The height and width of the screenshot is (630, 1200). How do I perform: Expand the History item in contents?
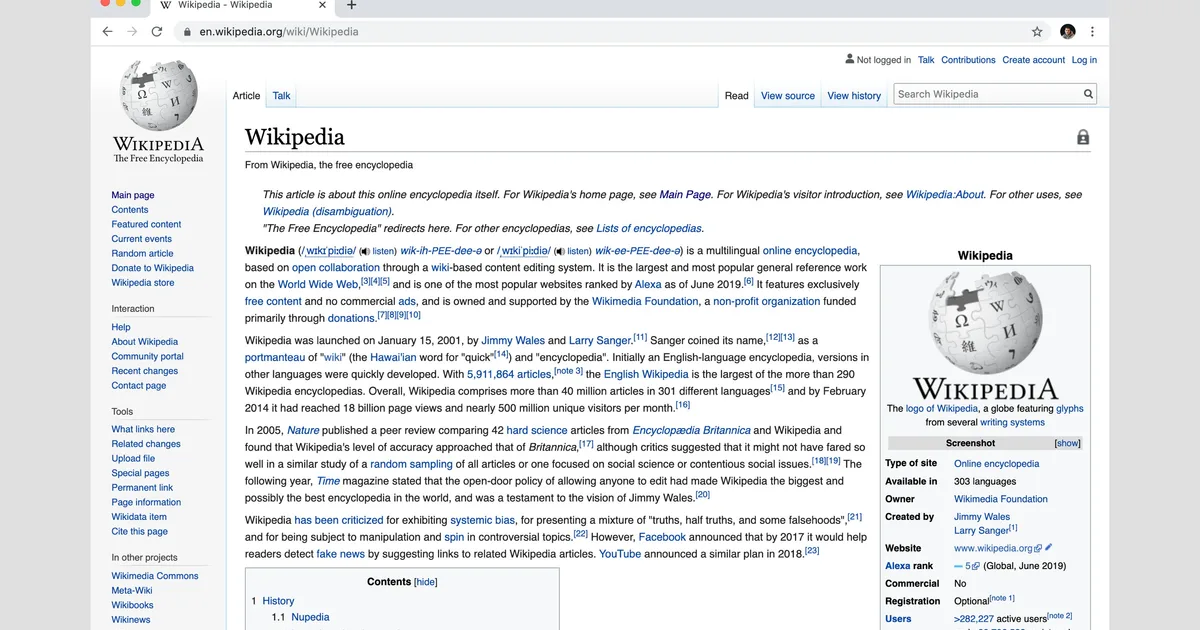pos(278,601)
